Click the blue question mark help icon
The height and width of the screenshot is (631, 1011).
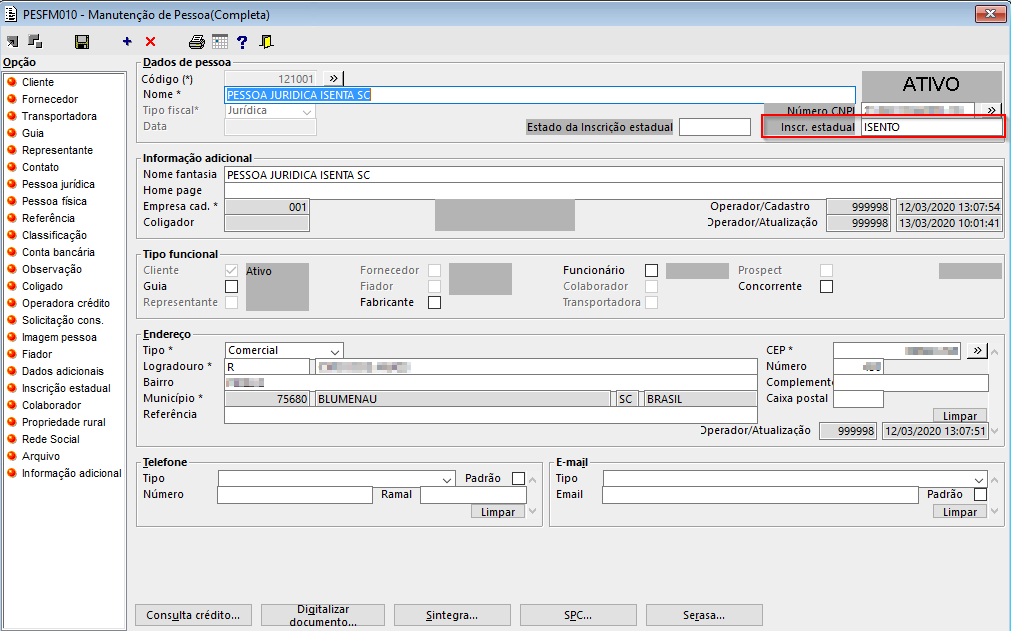[242, 42]
